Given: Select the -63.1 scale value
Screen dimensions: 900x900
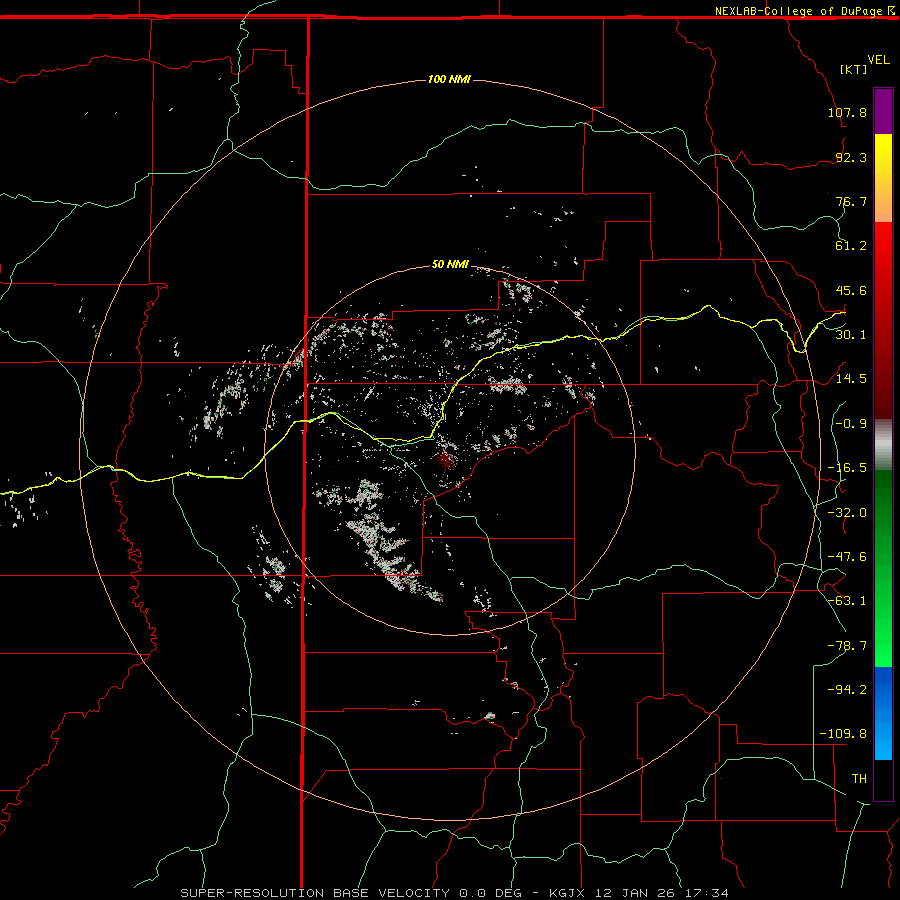Looking at the screenshot, I should [x=847, y=601].
